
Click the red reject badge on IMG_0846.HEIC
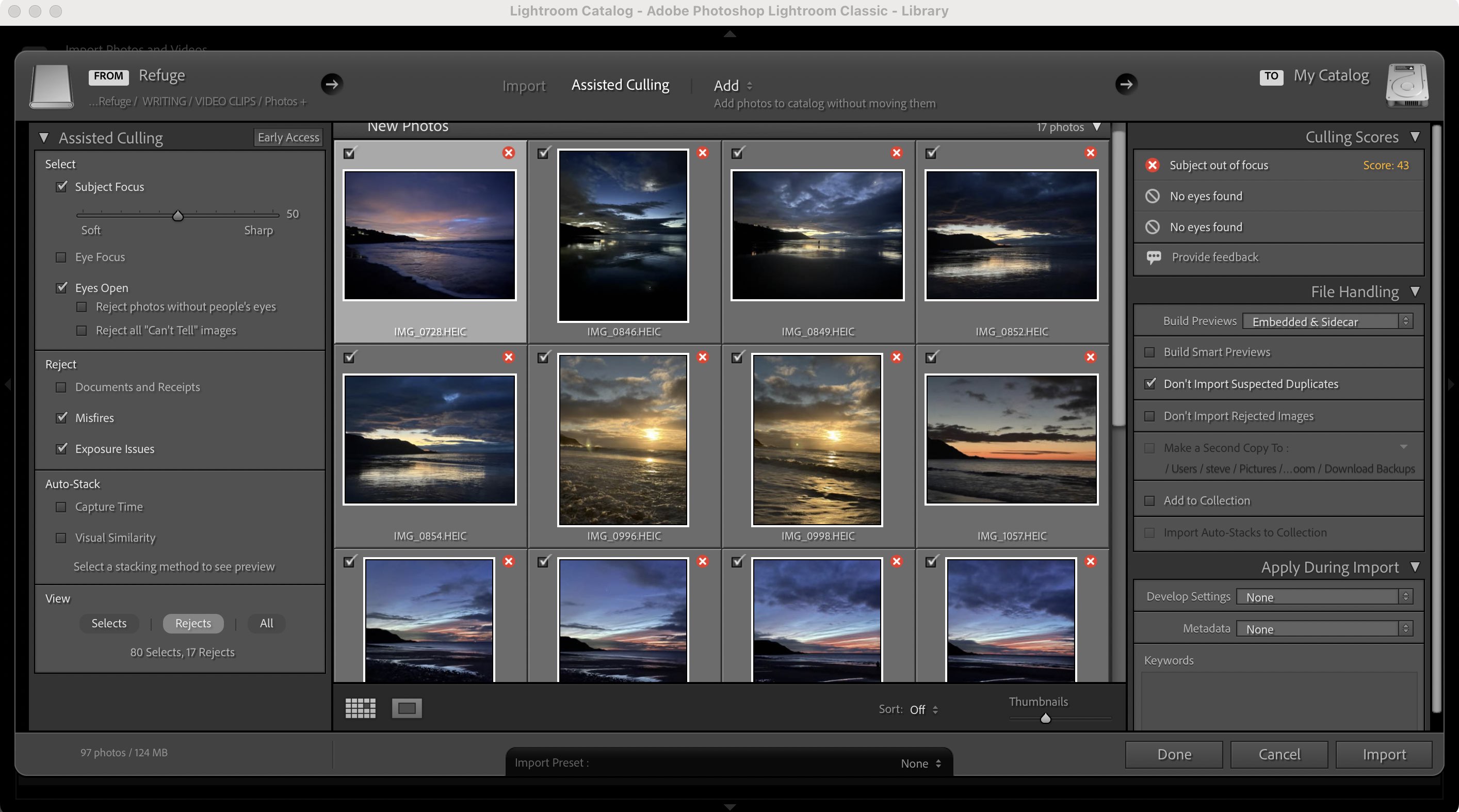(703, 153)
